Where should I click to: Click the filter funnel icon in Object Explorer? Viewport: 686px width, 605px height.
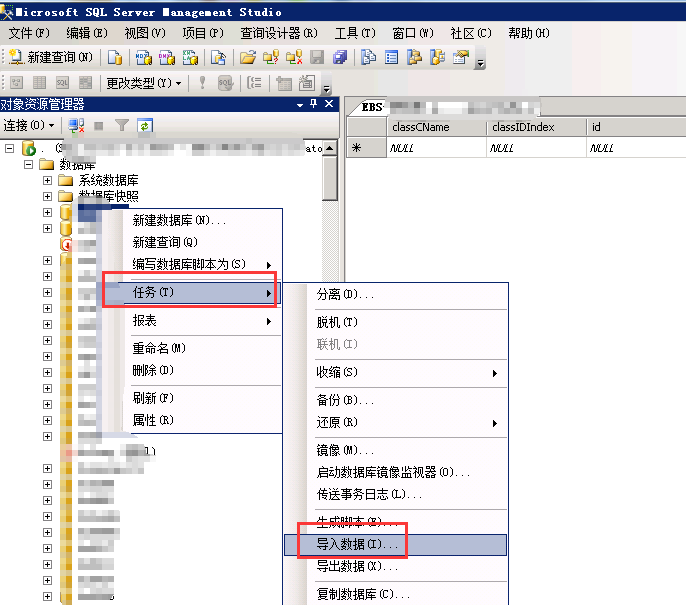(x=122, y=126)
